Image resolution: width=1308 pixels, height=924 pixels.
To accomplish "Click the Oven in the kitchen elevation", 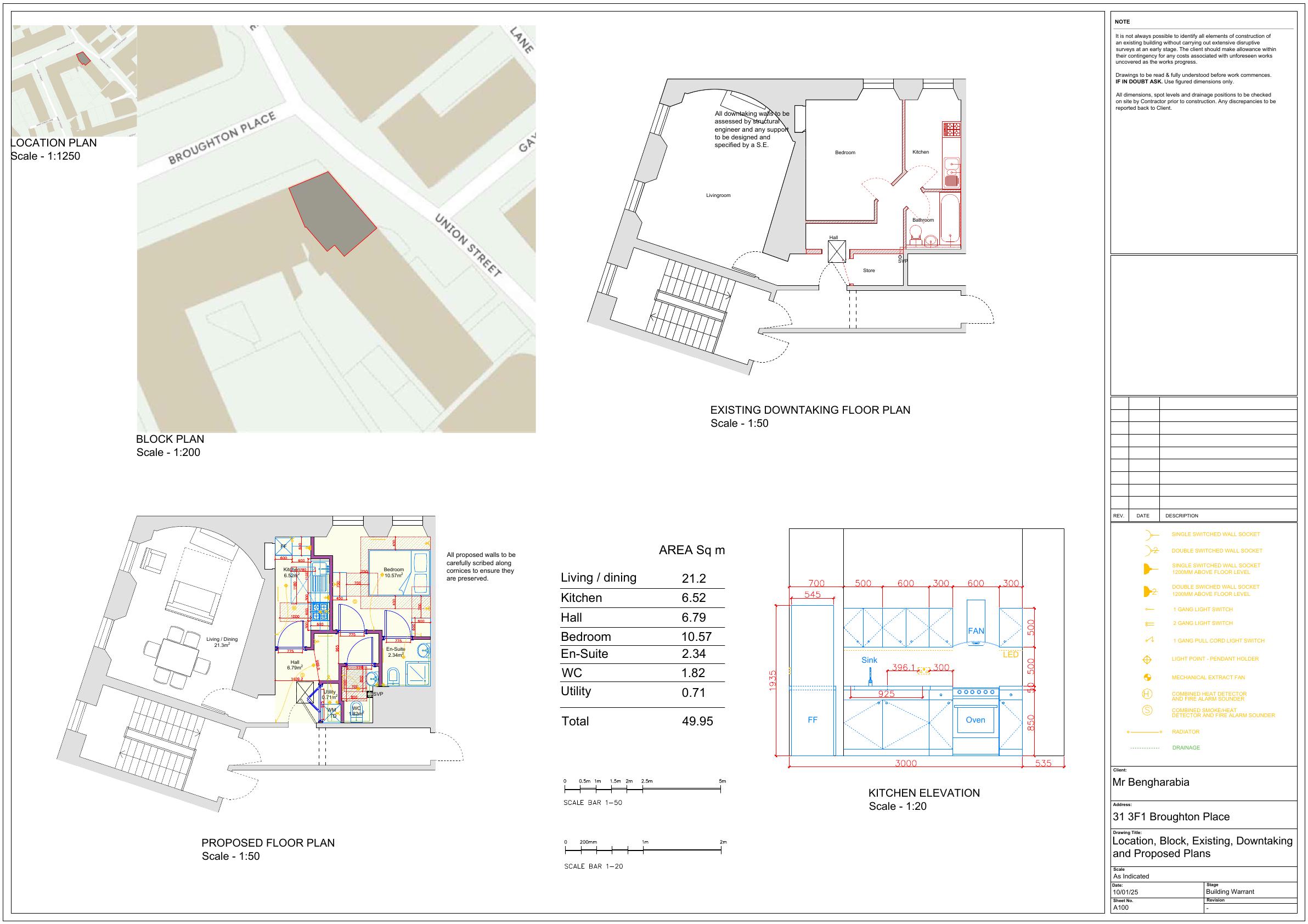I will pos(975,720).
